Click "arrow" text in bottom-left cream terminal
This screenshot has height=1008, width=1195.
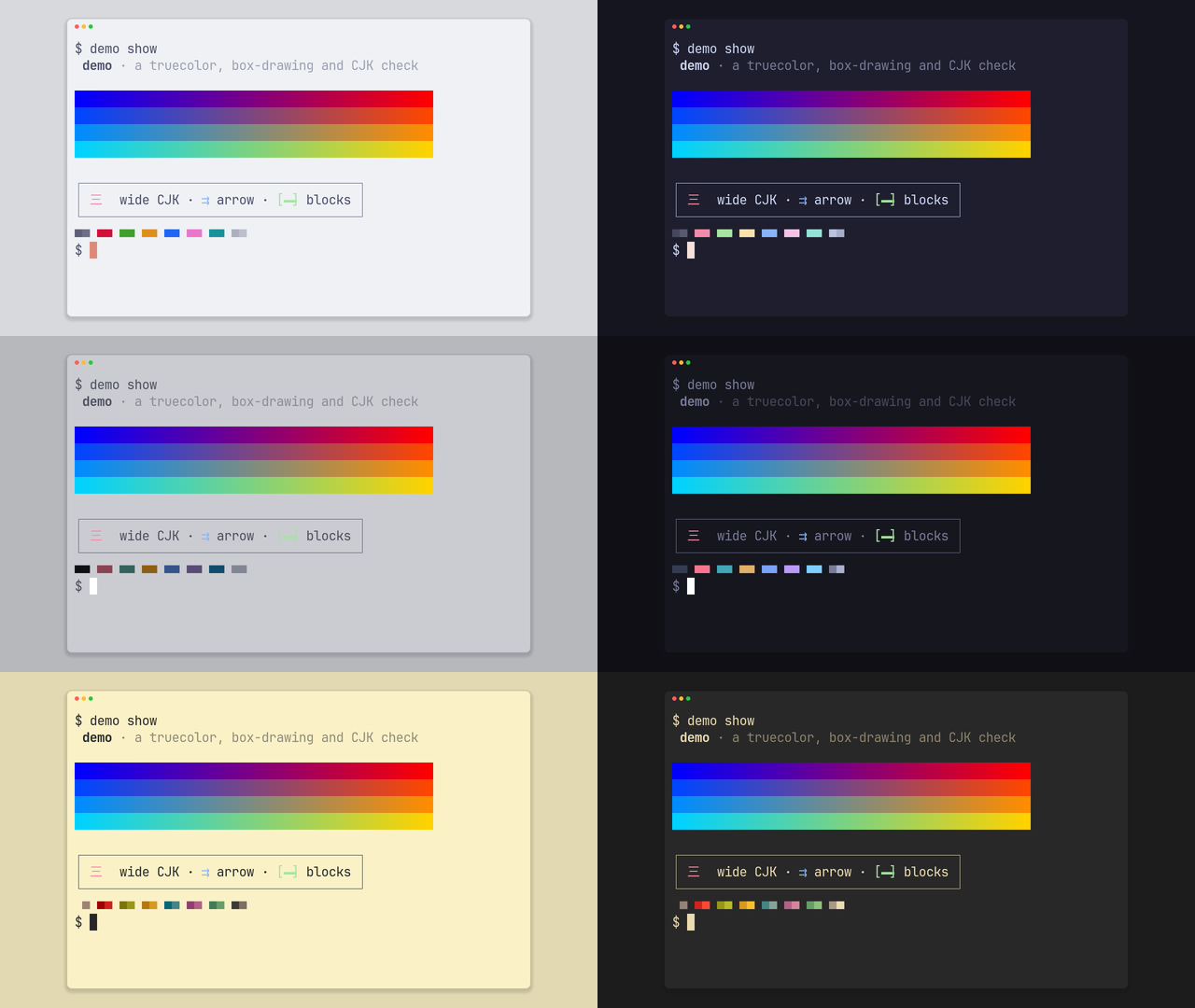click(235, 872)
